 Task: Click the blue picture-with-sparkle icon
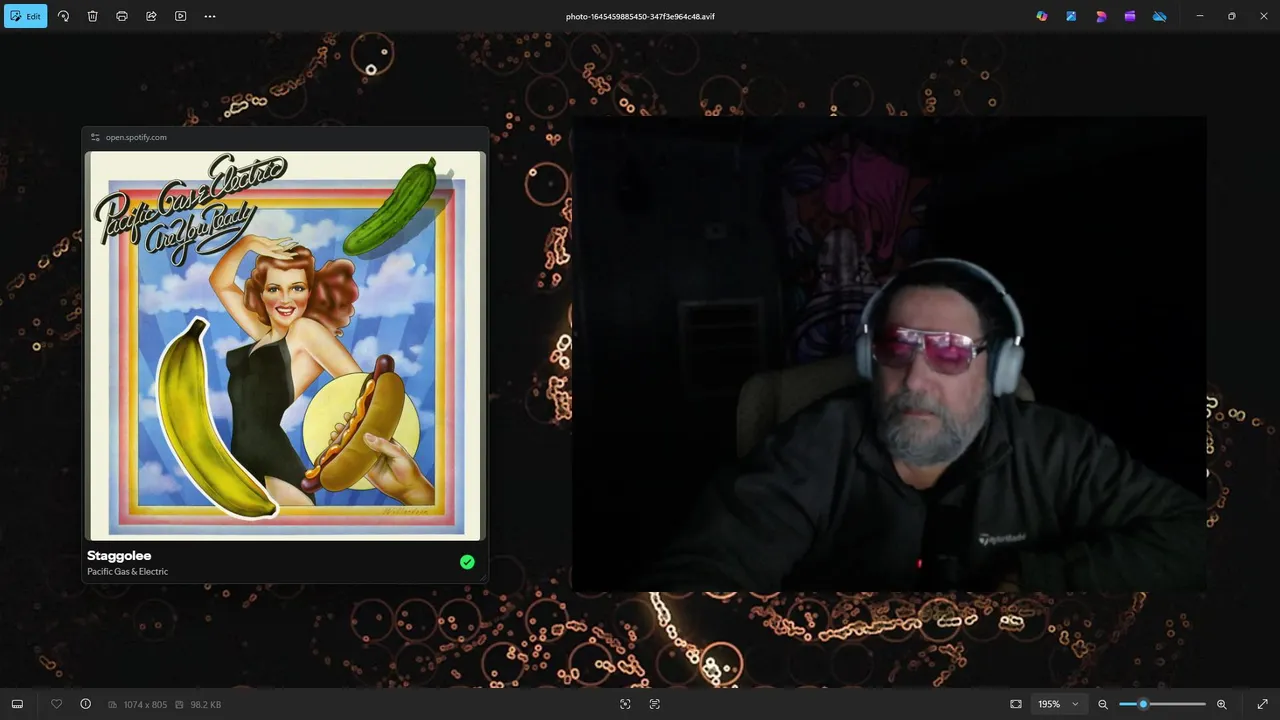point(1071,16)
